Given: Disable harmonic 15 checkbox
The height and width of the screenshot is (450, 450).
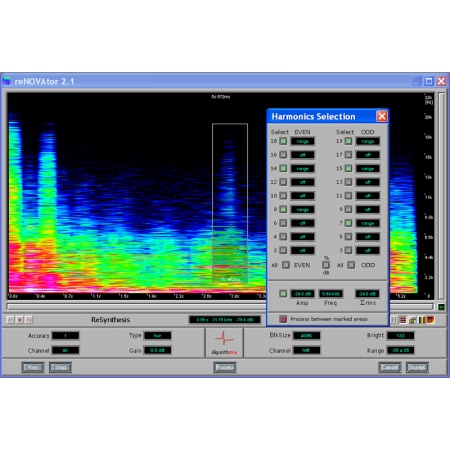Looking at the screenshot, I should click(348, 168).
